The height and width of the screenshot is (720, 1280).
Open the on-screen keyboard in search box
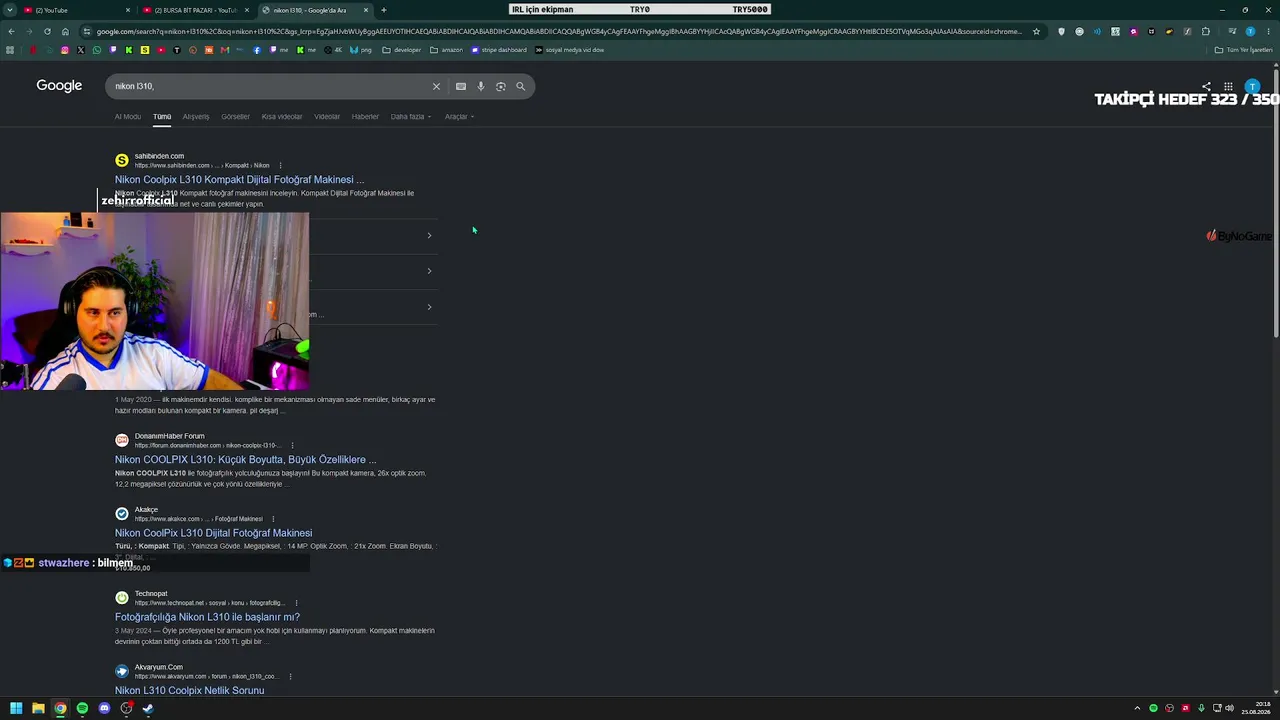[x=461, y=86]
